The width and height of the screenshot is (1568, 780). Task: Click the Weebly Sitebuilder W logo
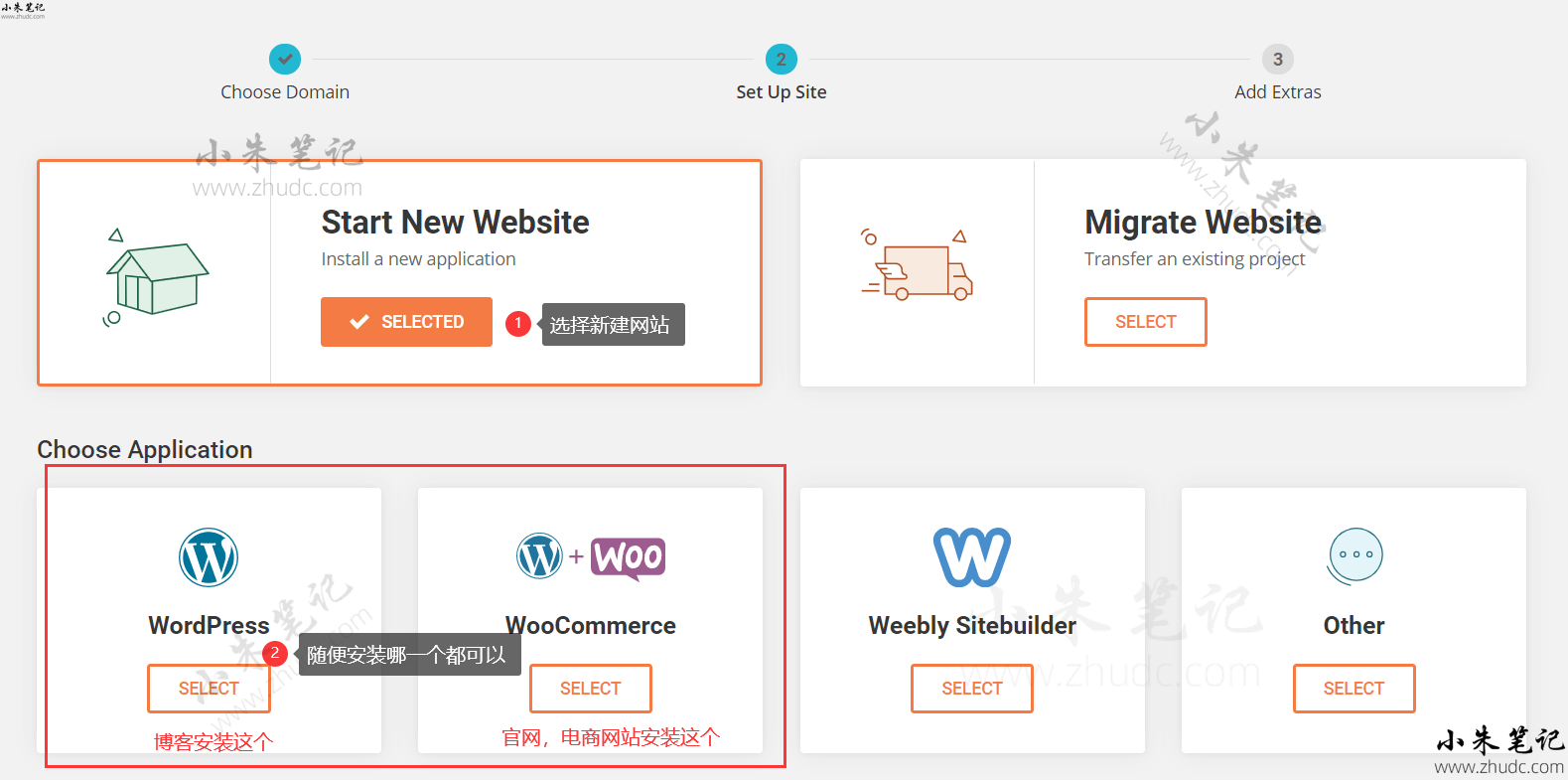click(972, 556)
